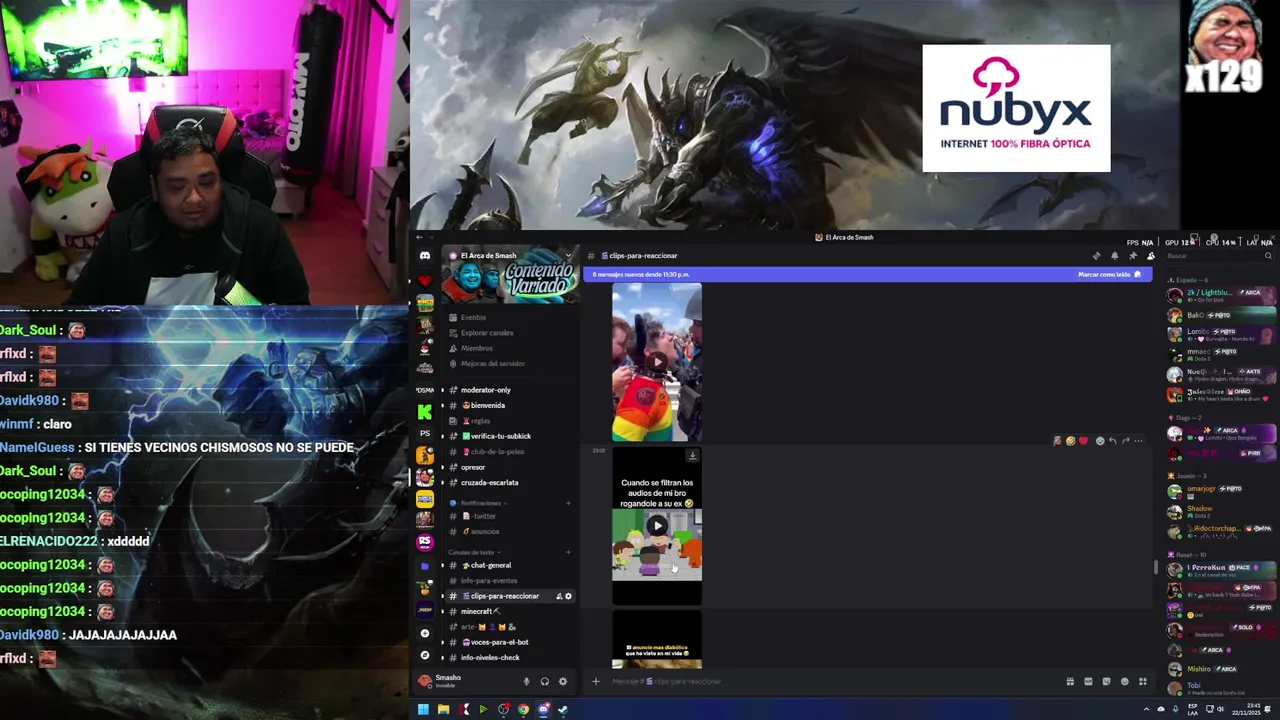Open GIF picker in message bar
Image resolution: width=1280 pixels, height=720 pixels.
pos(1088,681)
